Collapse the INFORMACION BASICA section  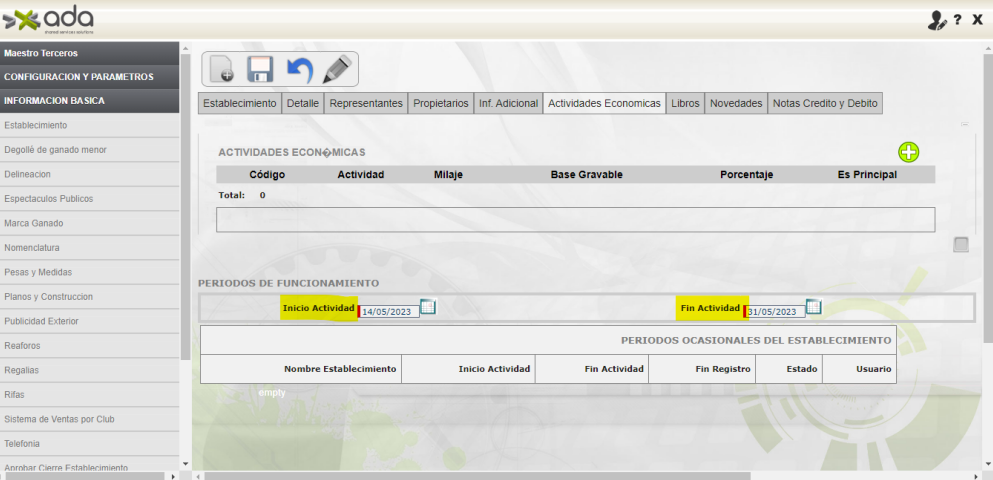tap(90, 101)
